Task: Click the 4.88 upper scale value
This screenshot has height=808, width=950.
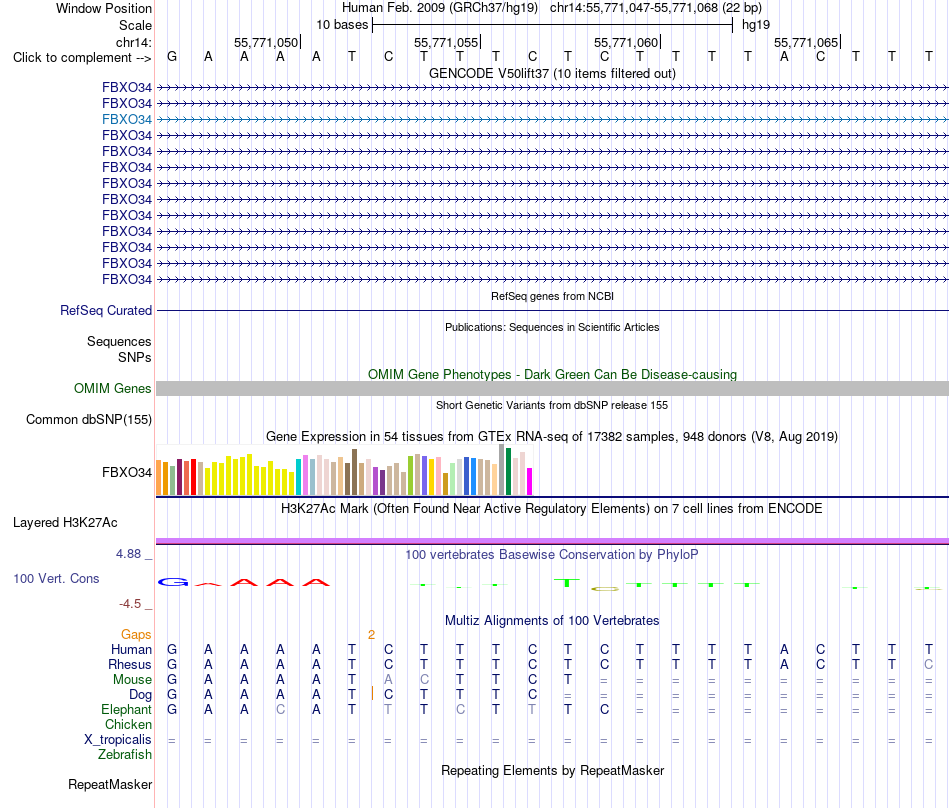Action: click(128, 554)
